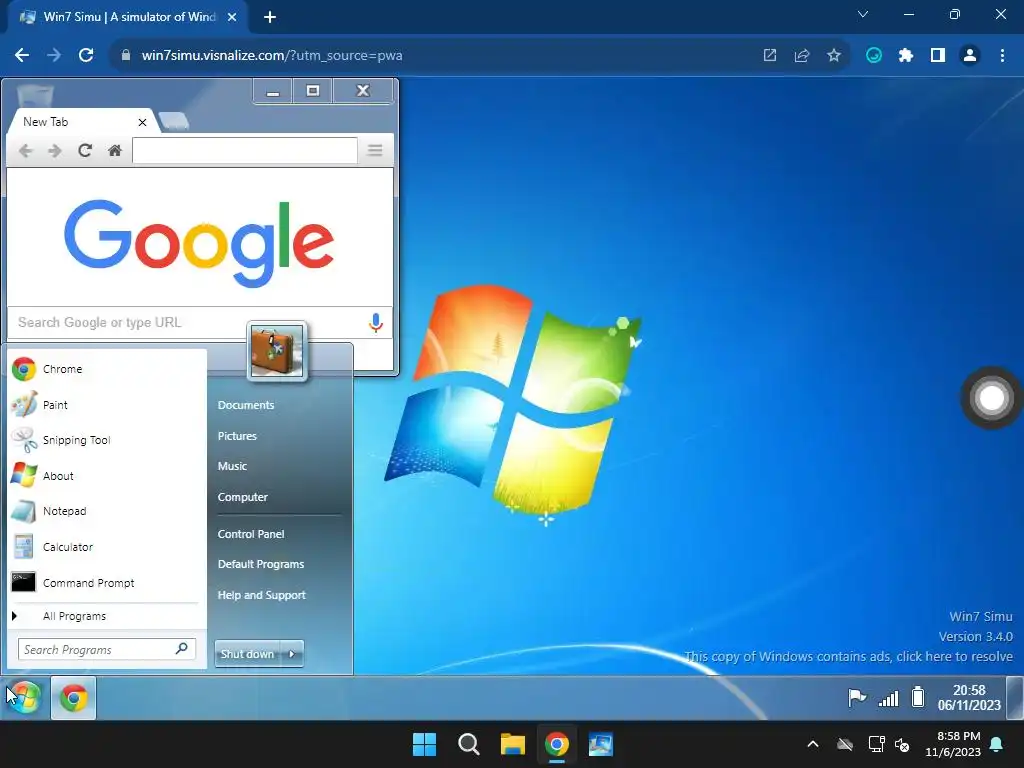Open the tab search chevron

tap(863, 14)
